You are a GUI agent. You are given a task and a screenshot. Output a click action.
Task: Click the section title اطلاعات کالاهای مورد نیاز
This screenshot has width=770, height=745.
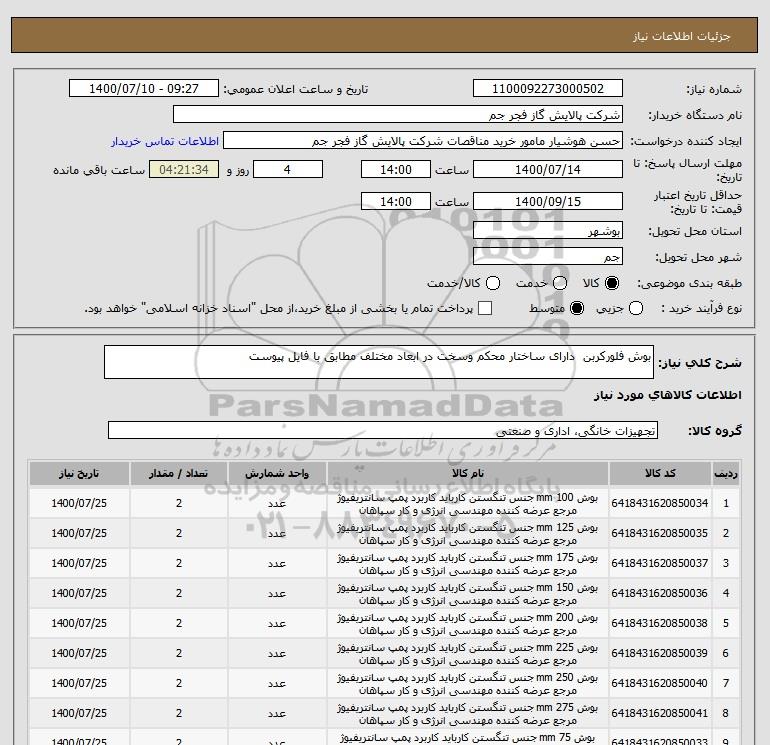(668, 395)
